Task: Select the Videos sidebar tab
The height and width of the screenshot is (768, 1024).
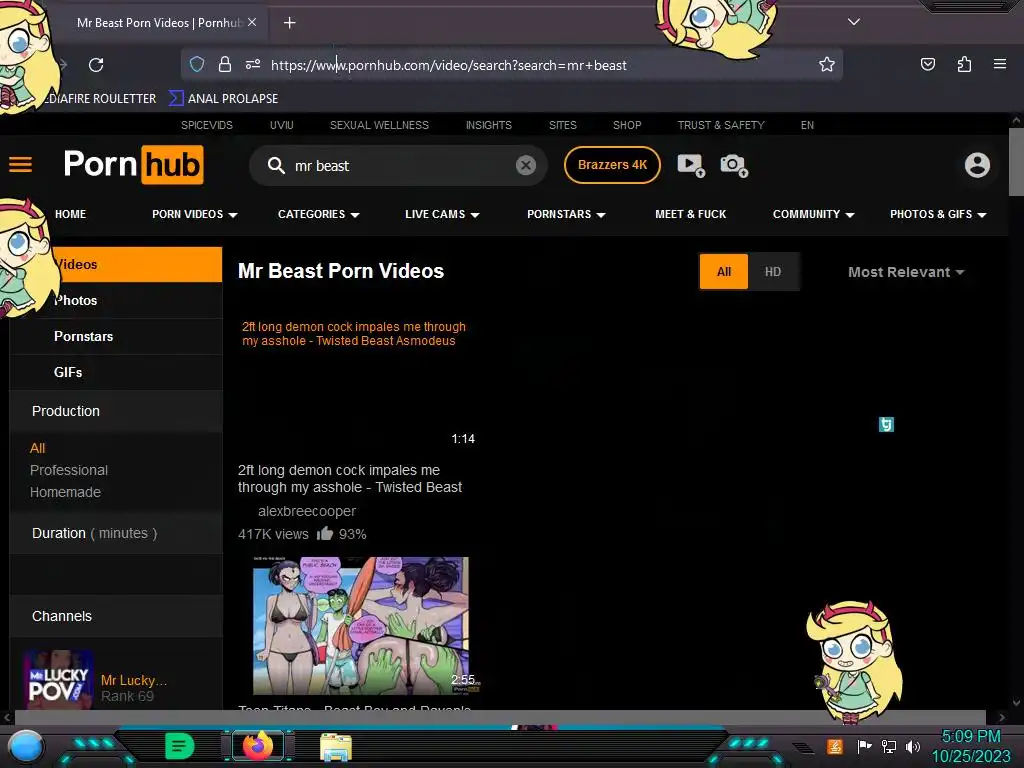Action: point(116,264)
